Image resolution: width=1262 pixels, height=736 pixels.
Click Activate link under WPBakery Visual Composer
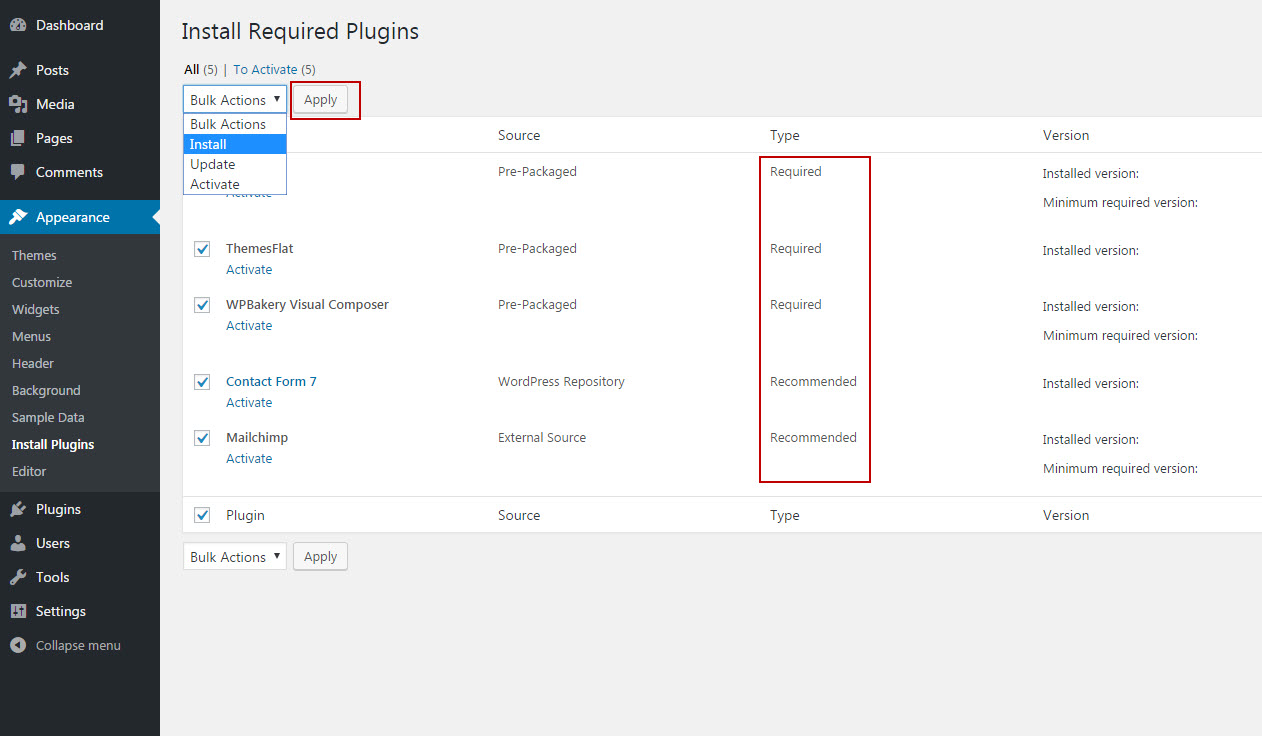(249, 325)
